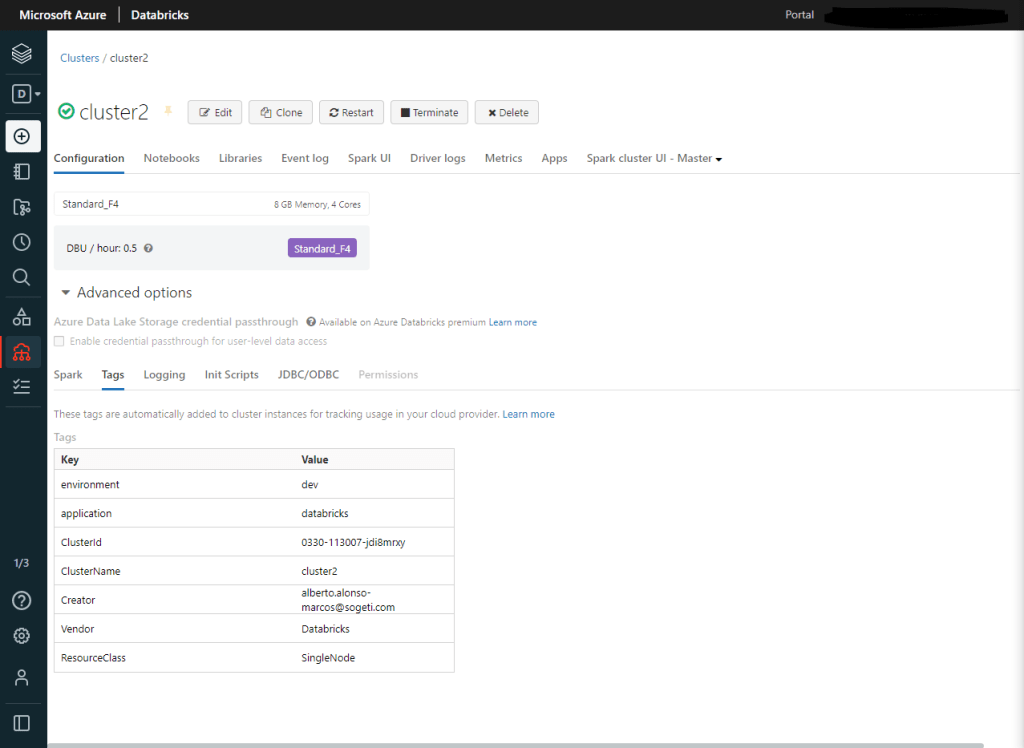Open the Data shapes icon in sidebar
Screen dimensions: 1024x748
tap(22, 317)
